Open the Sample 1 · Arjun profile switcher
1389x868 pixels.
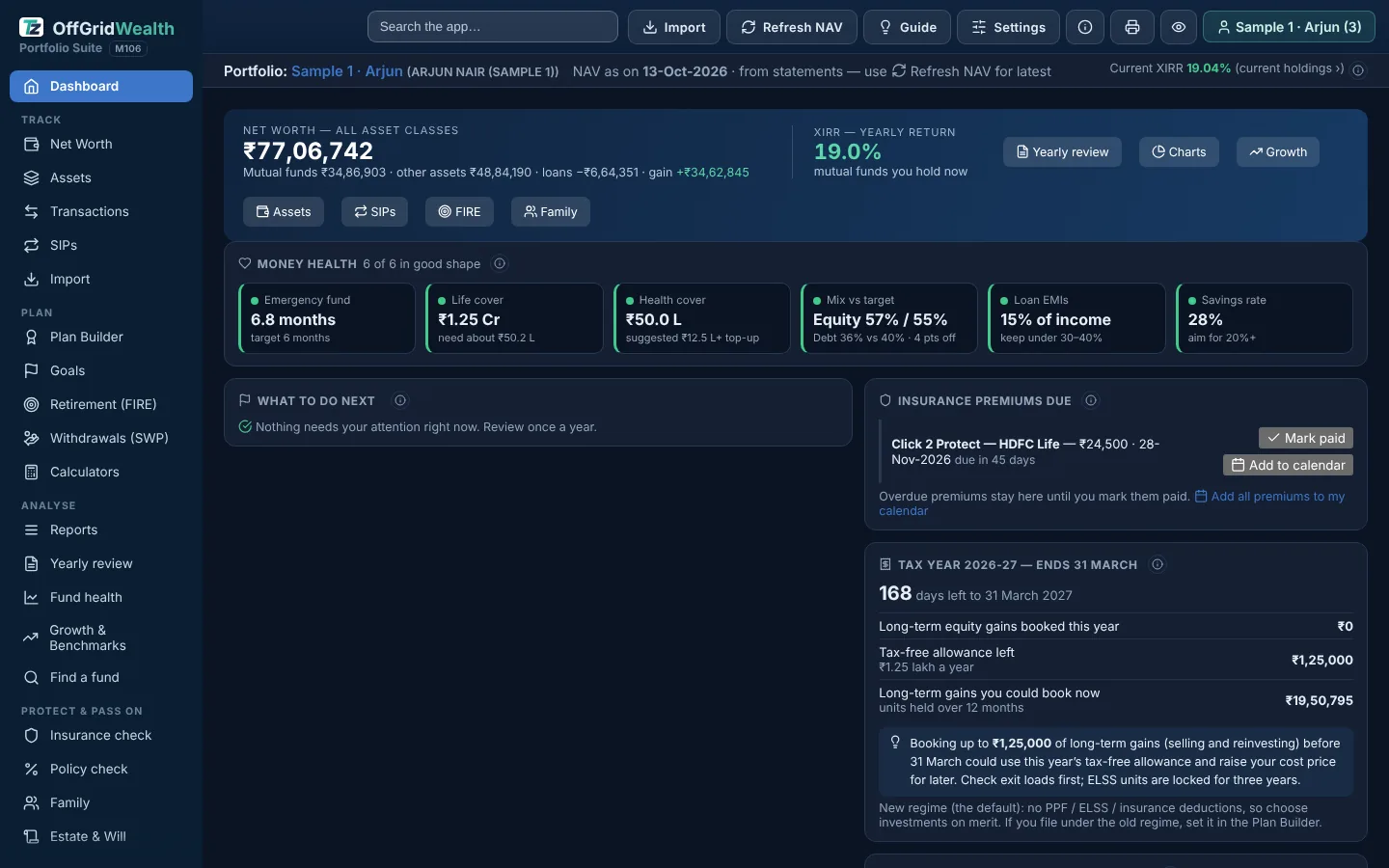(x=1289, y=27)
